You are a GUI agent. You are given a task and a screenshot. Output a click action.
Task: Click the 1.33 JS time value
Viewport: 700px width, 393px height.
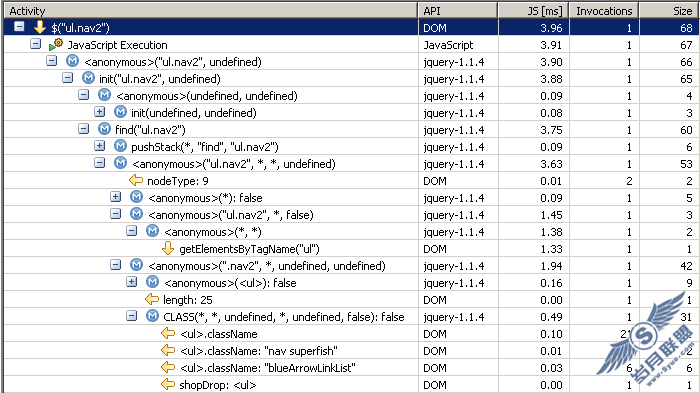(x=551, y=249)
